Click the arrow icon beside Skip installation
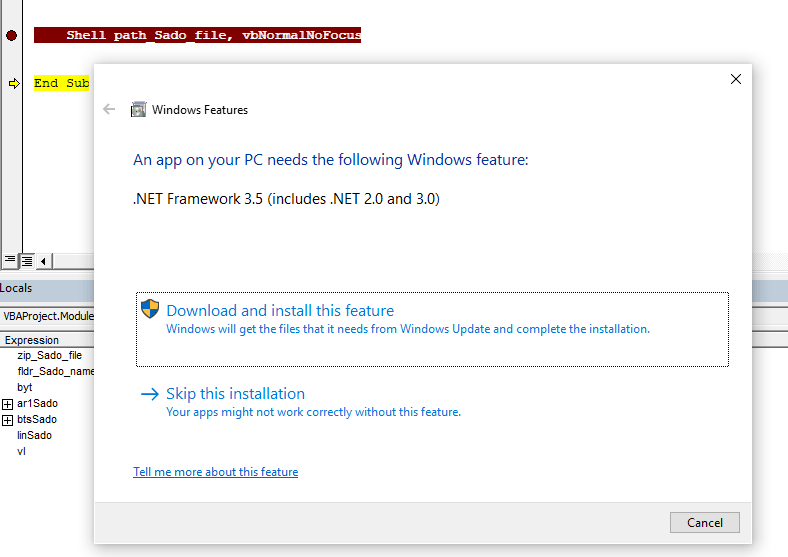 [x=150, y=394]
